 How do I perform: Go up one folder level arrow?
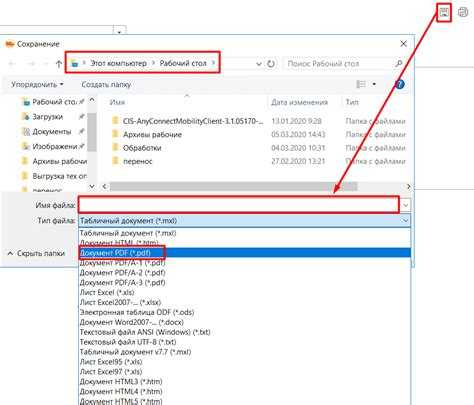click(59, 63)
